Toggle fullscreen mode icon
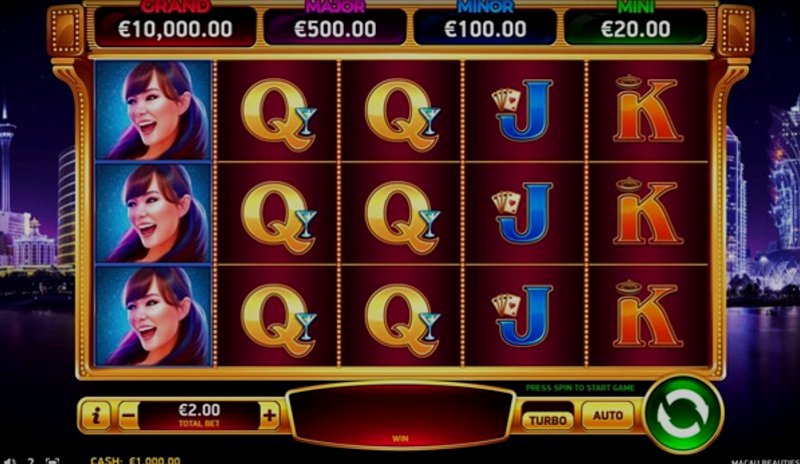This screenshot has height=464, width=800. pyautogui.click(x=53, y=461)
